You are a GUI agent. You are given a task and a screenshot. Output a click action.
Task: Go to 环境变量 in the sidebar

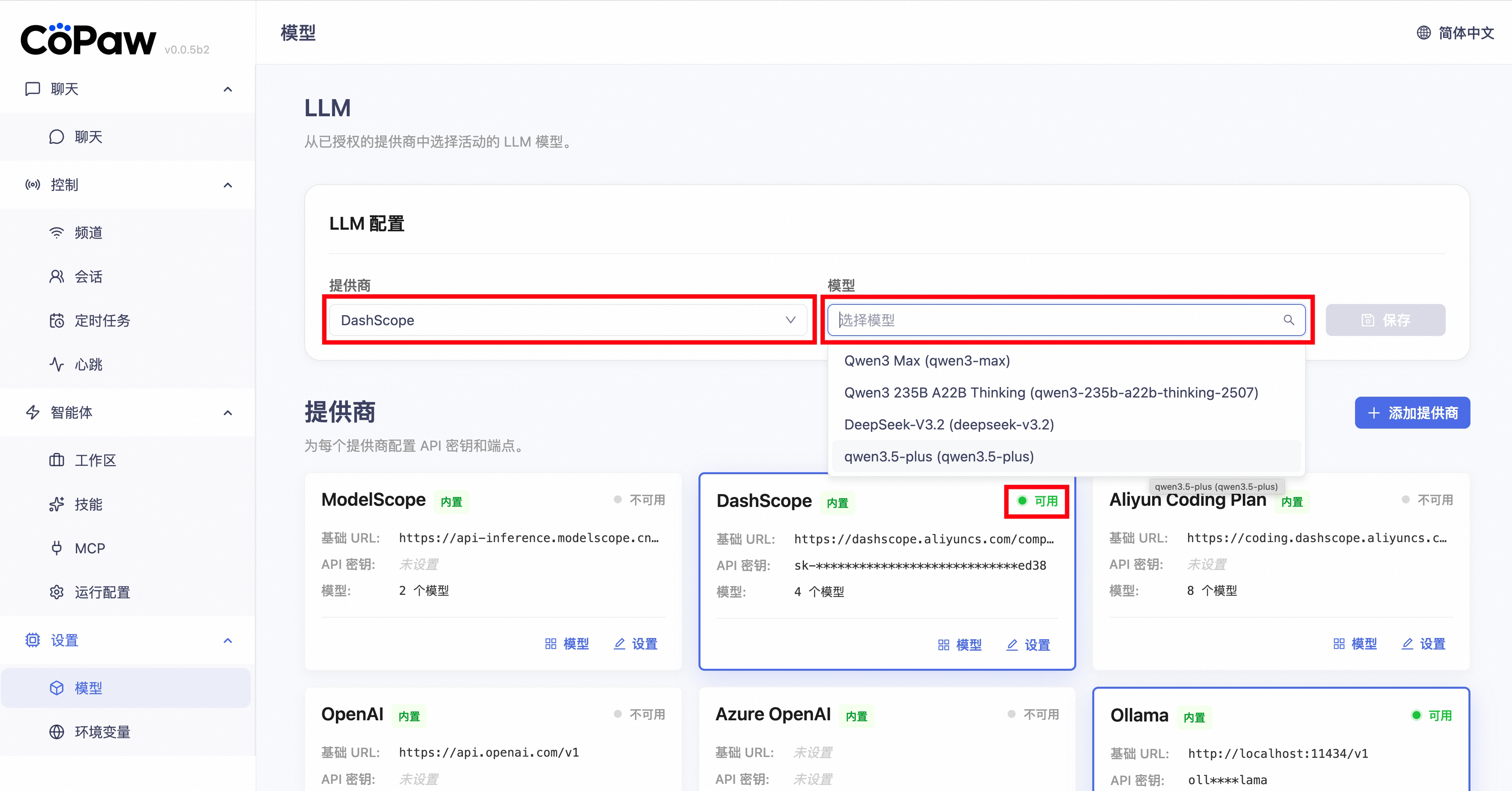(102, 732)
